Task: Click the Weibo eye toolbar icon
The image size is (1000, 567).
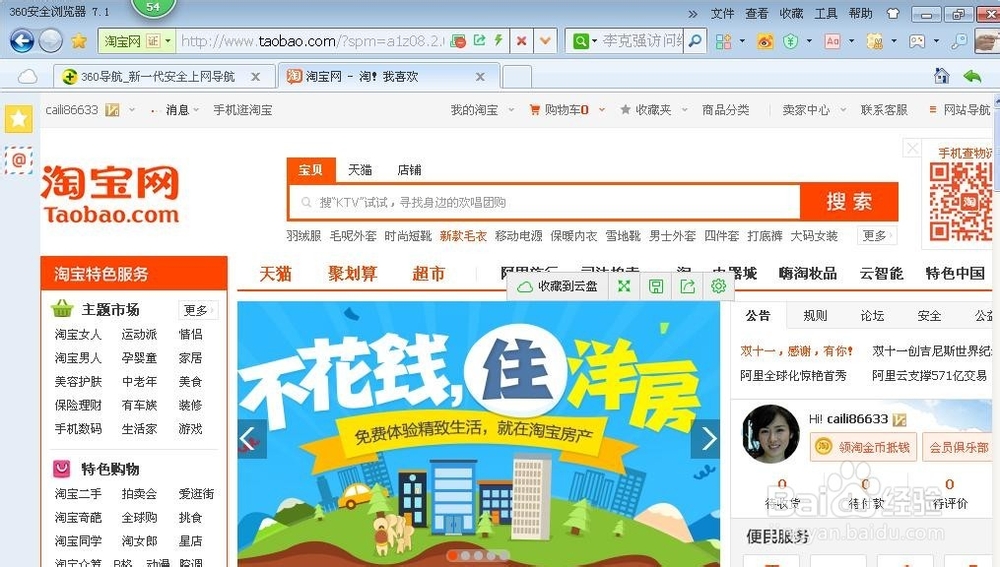Action: tap(765, 41)
